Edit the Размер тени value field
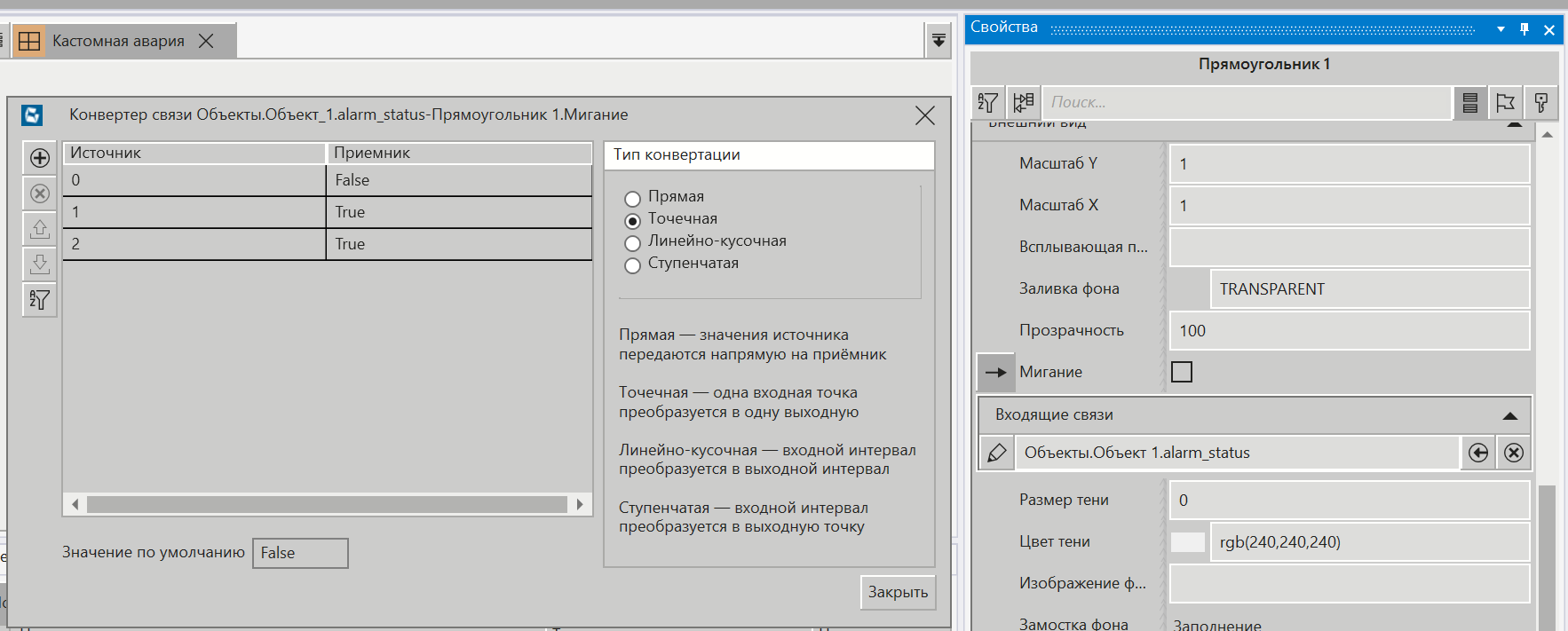This screenshot has width=1568, height=631. (x=1350, y=501)
